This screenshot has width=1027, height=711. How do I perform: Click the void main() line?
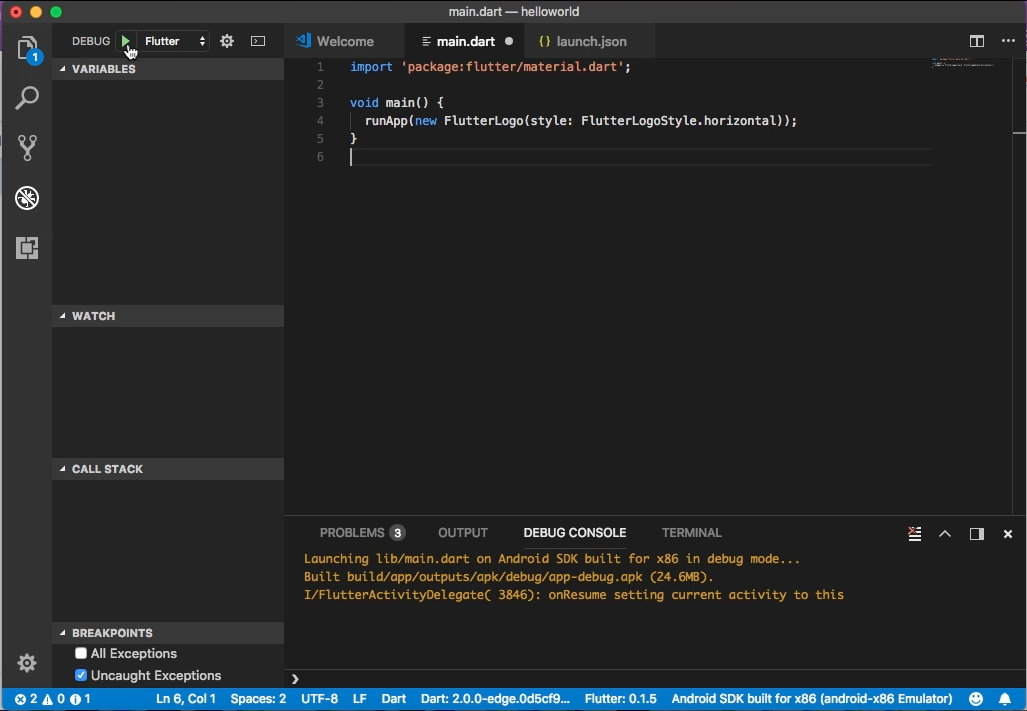tap(397, 103)
